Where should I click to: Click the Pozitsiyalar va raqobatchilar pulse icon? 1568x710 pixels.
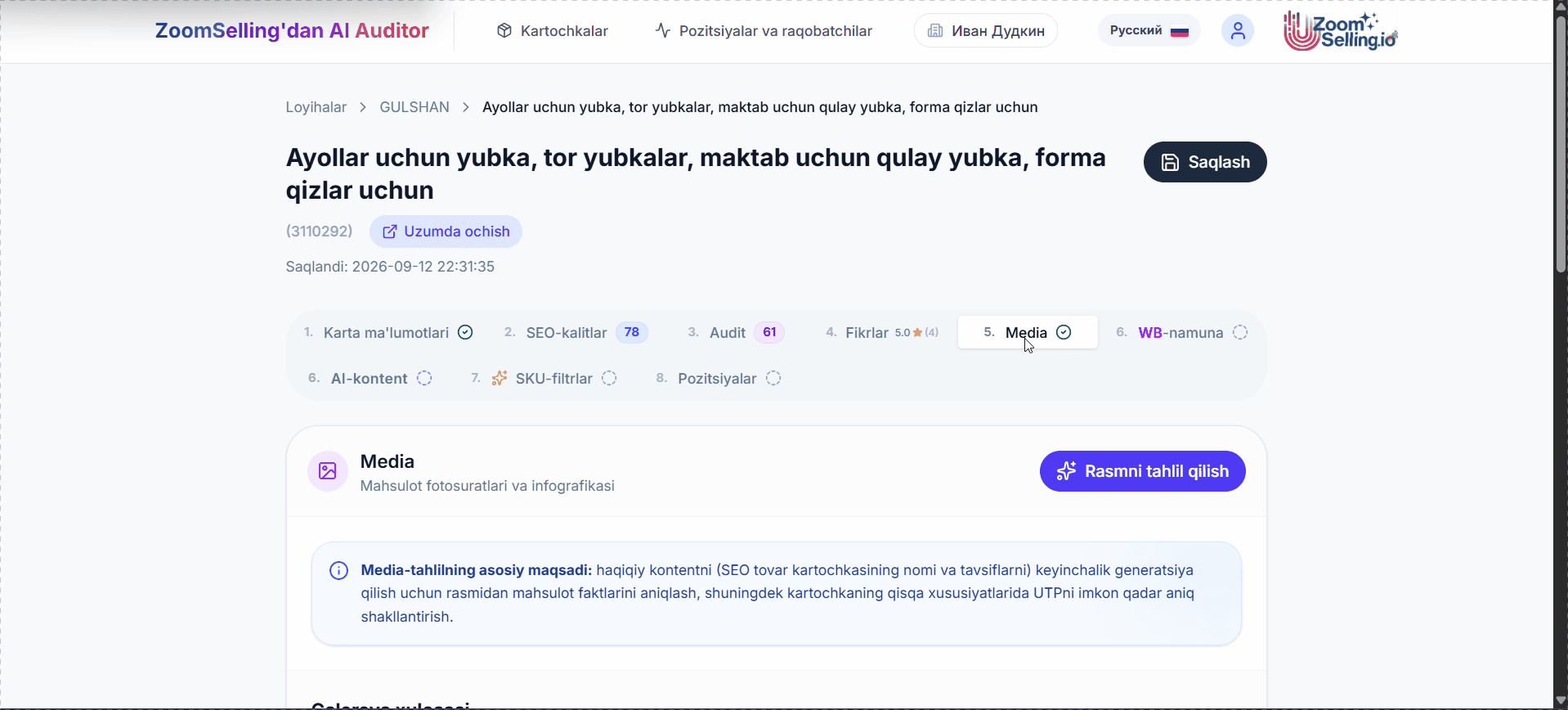[663, 31]
